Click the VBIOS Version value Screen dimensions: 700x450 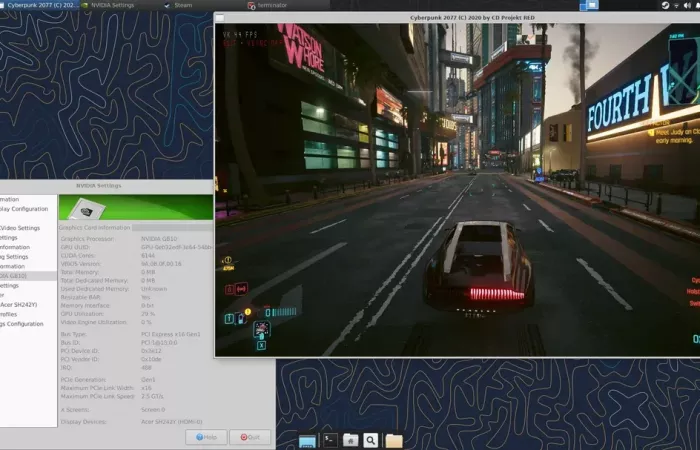(x=161, y=264)
